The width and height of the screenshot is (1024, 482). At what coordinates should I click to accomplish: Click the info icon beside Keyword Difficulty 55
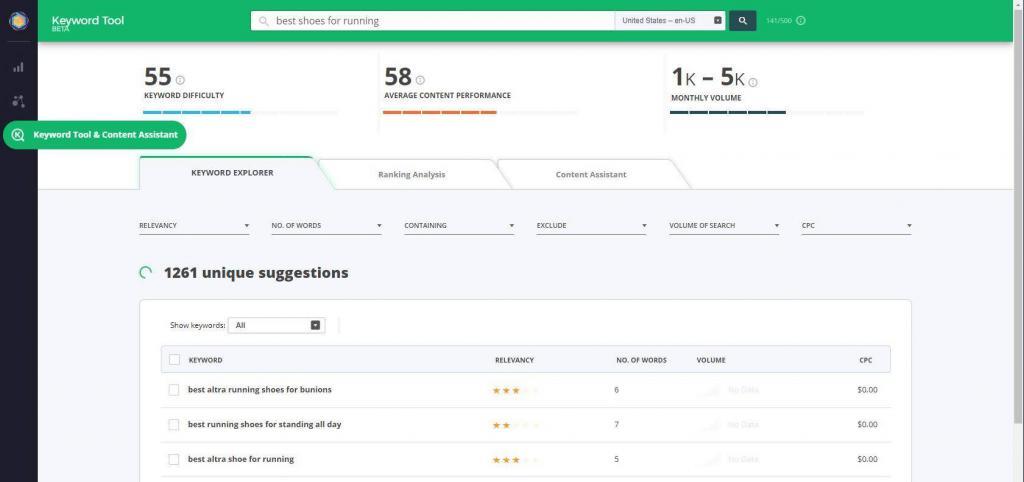180,80
